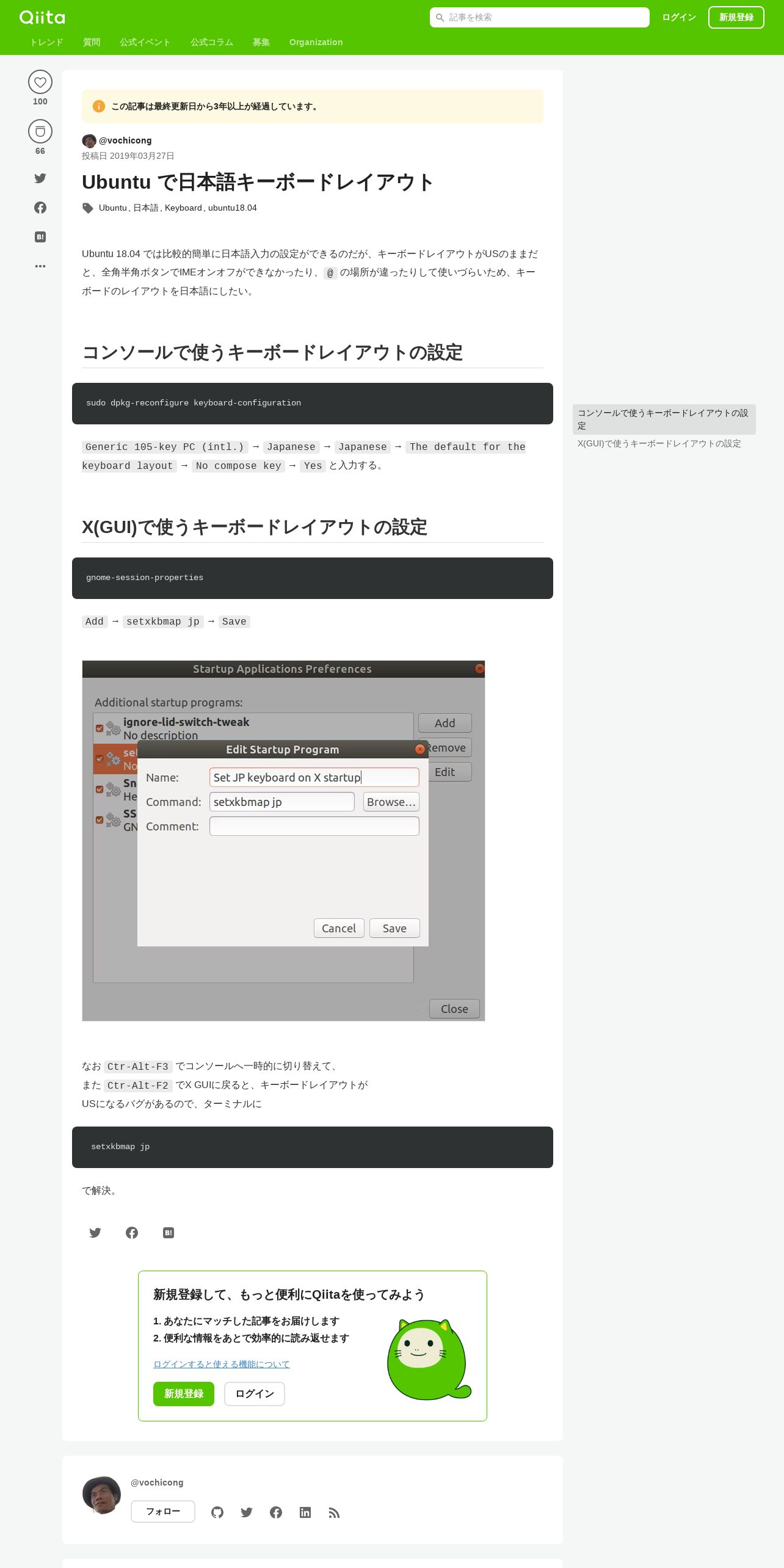Click the 新規登録 button in the header
The height and width of the screenshot is (1568, 784).
(x=736, y=17)
